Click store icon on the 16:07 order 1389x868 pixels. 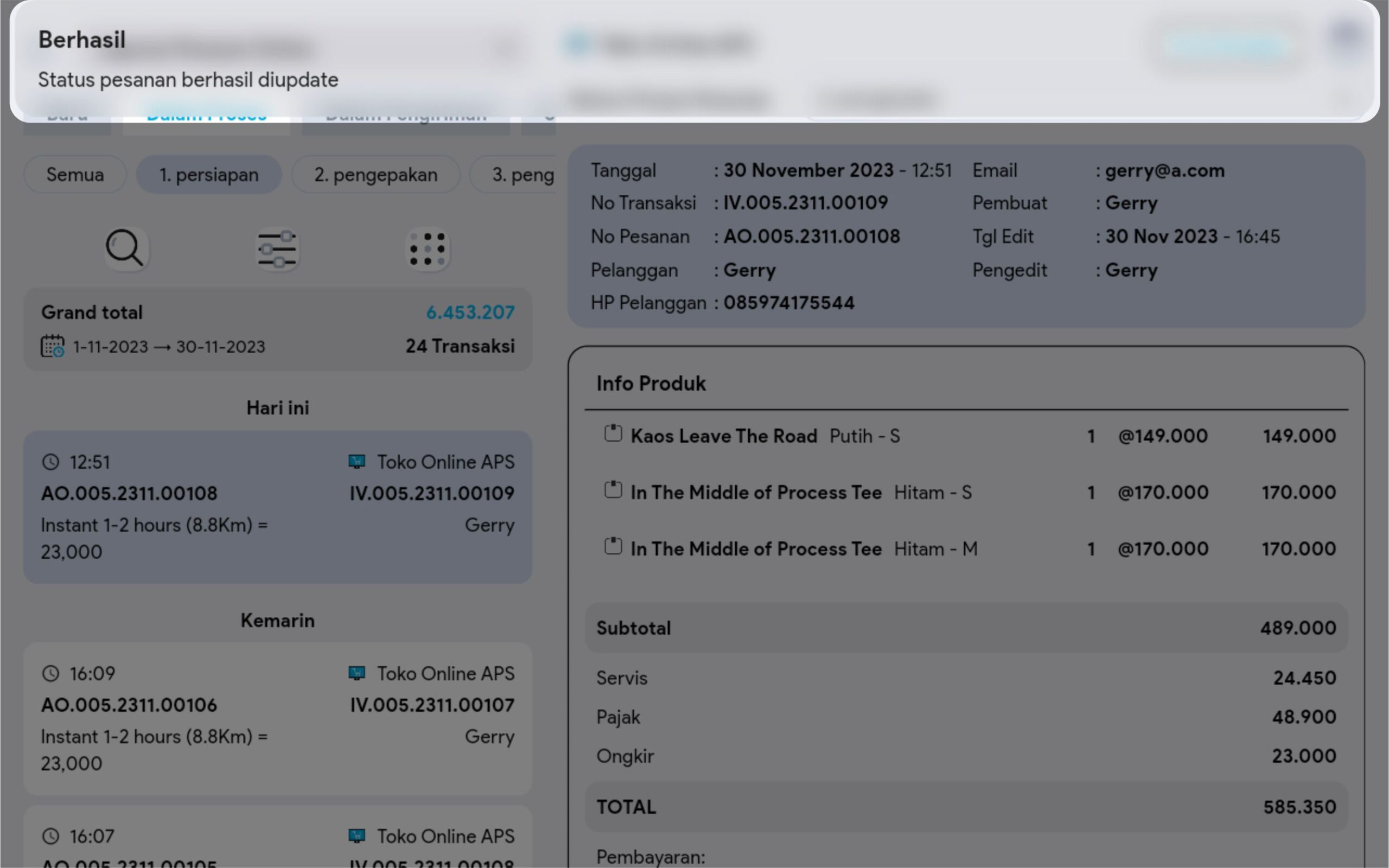[357, 836]
